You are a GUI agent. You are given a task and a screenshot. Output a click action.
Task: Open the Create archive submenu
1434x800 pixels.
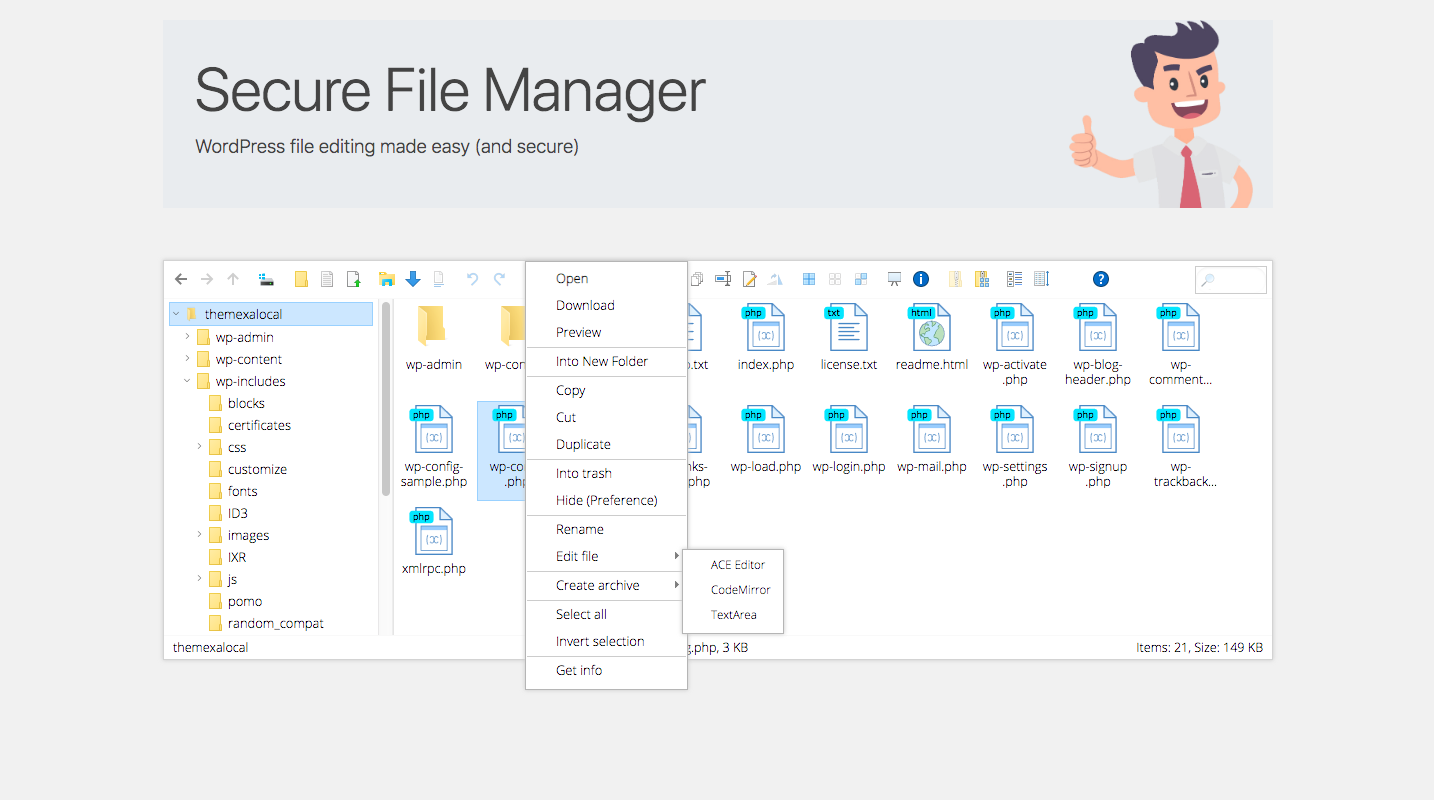(x=606, y=585)
